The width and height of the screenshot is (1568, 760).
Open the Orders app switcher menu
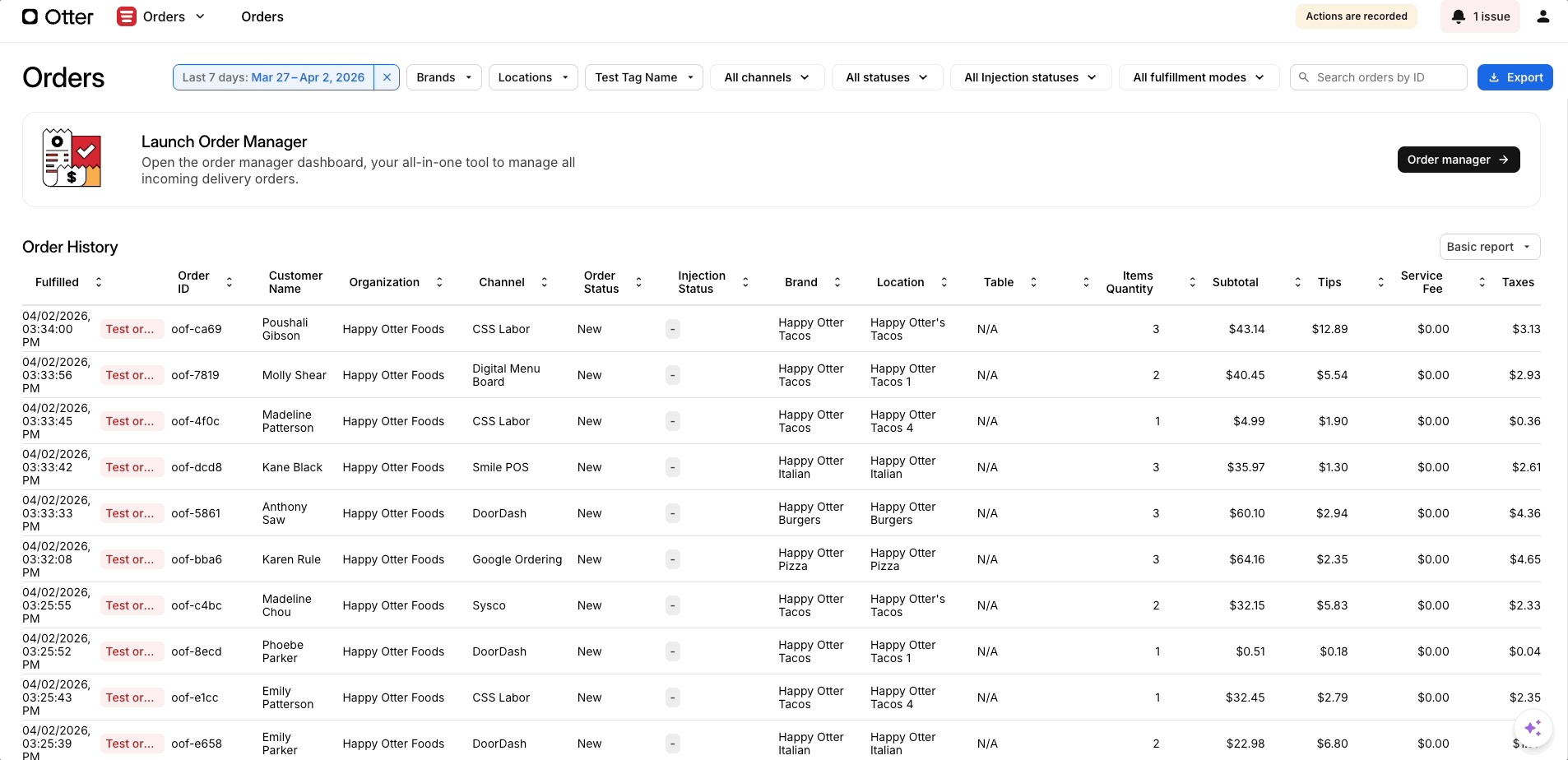(200, 16)
